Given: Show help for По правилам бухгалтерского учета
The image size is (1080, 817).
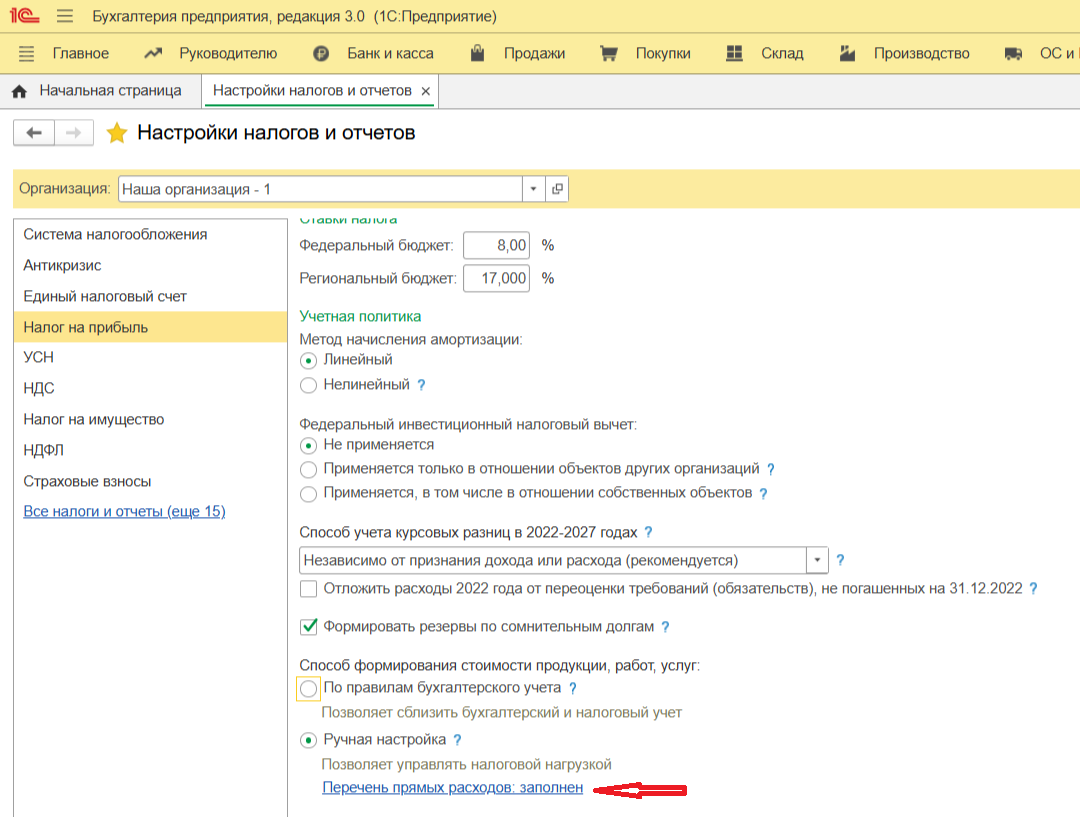Looking at the screenshot, I should (572, 688).
